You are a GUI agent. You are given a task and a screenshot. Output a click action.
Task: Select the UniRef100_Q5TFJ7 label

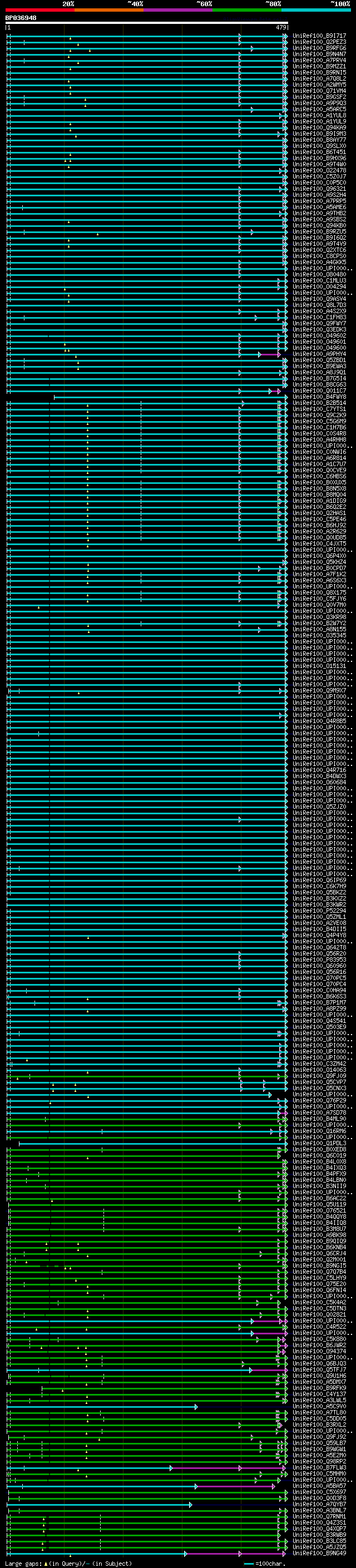319,1369
